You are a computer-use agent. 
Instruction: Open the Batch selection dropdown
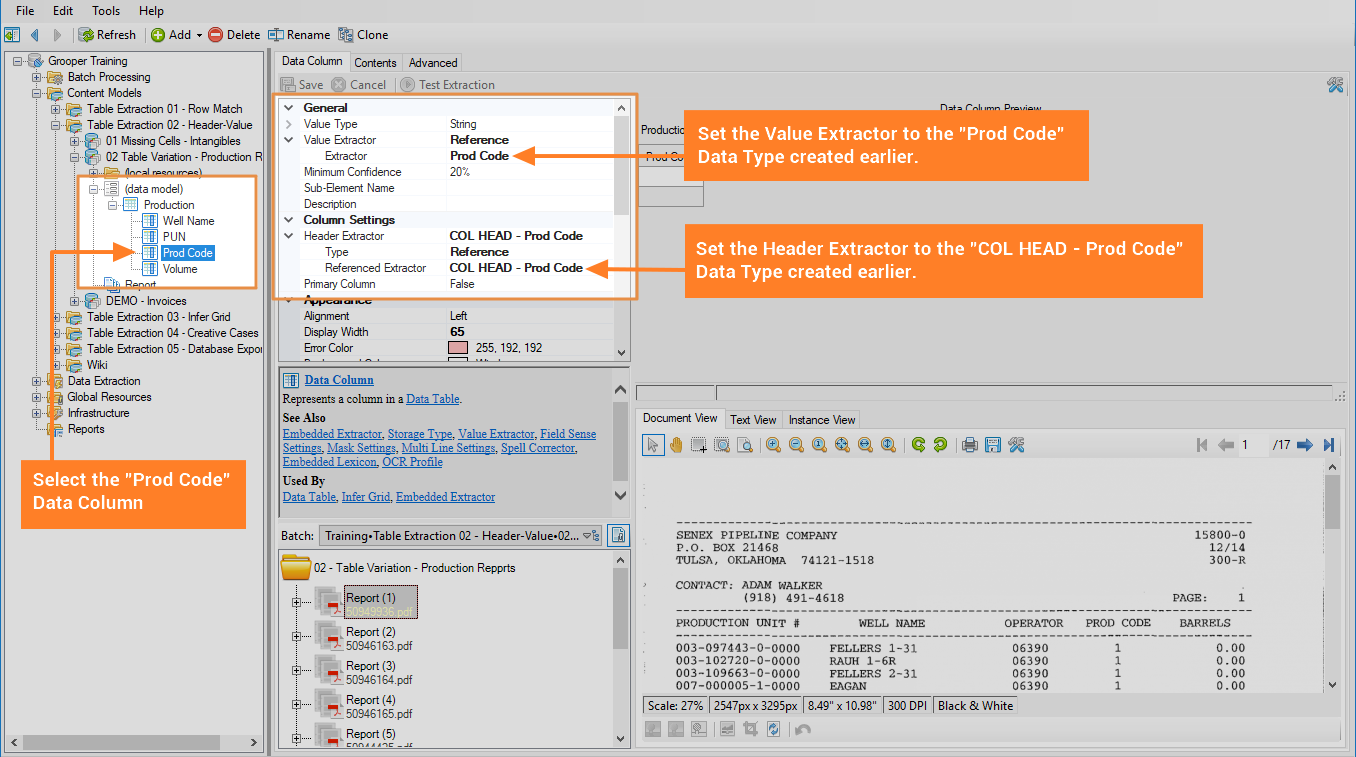tap(590, 536)
